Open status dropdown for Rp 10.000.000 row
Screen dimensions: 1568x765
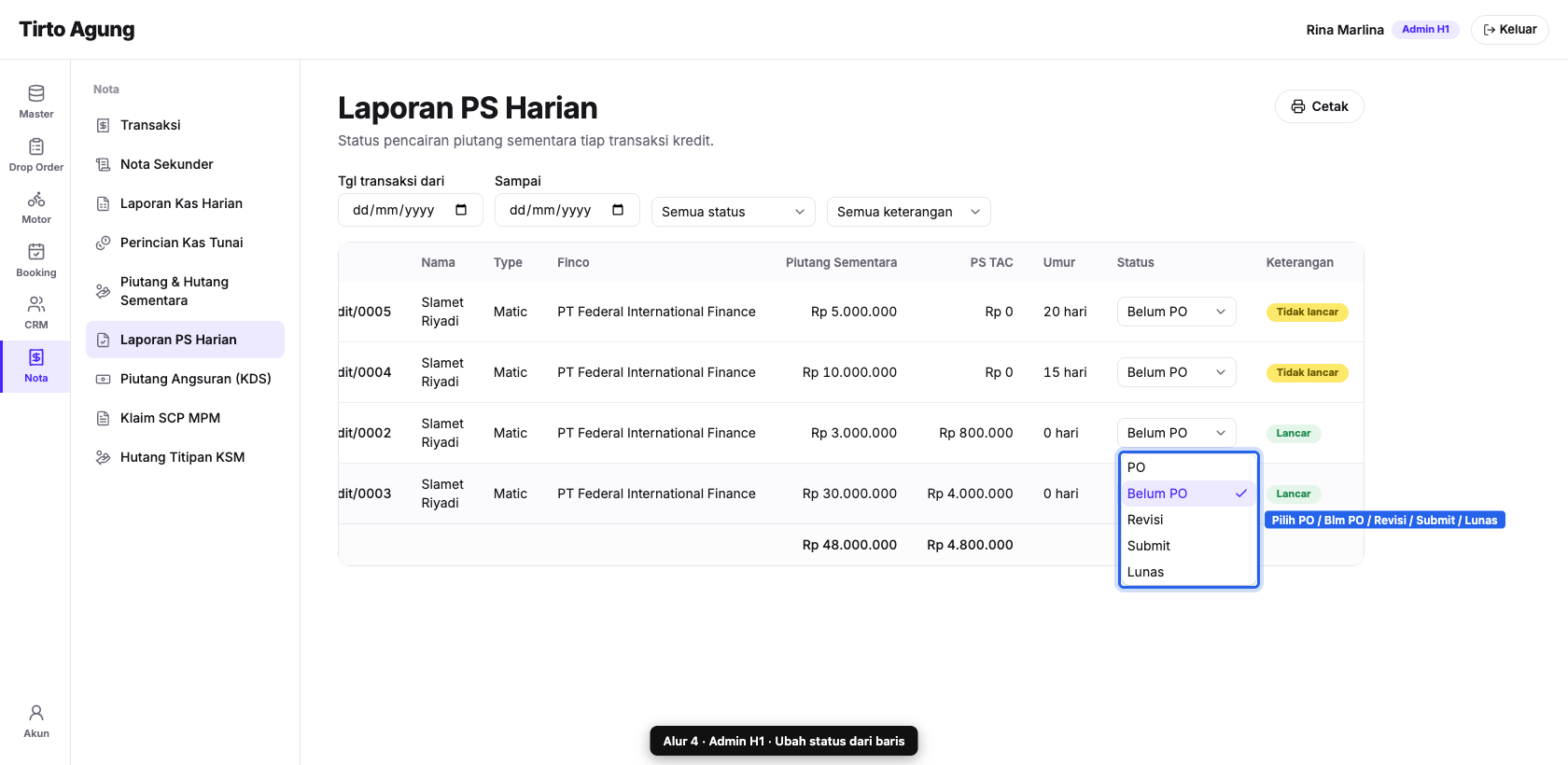point(1176,372)
